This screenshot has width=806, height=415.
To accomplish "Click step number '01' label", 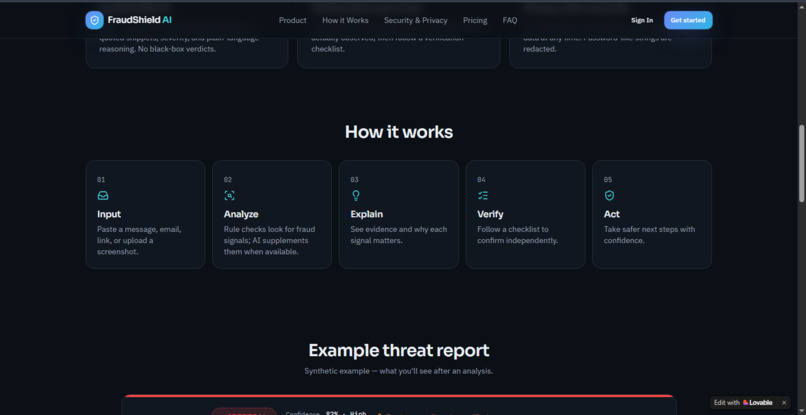I will [101, 179].
